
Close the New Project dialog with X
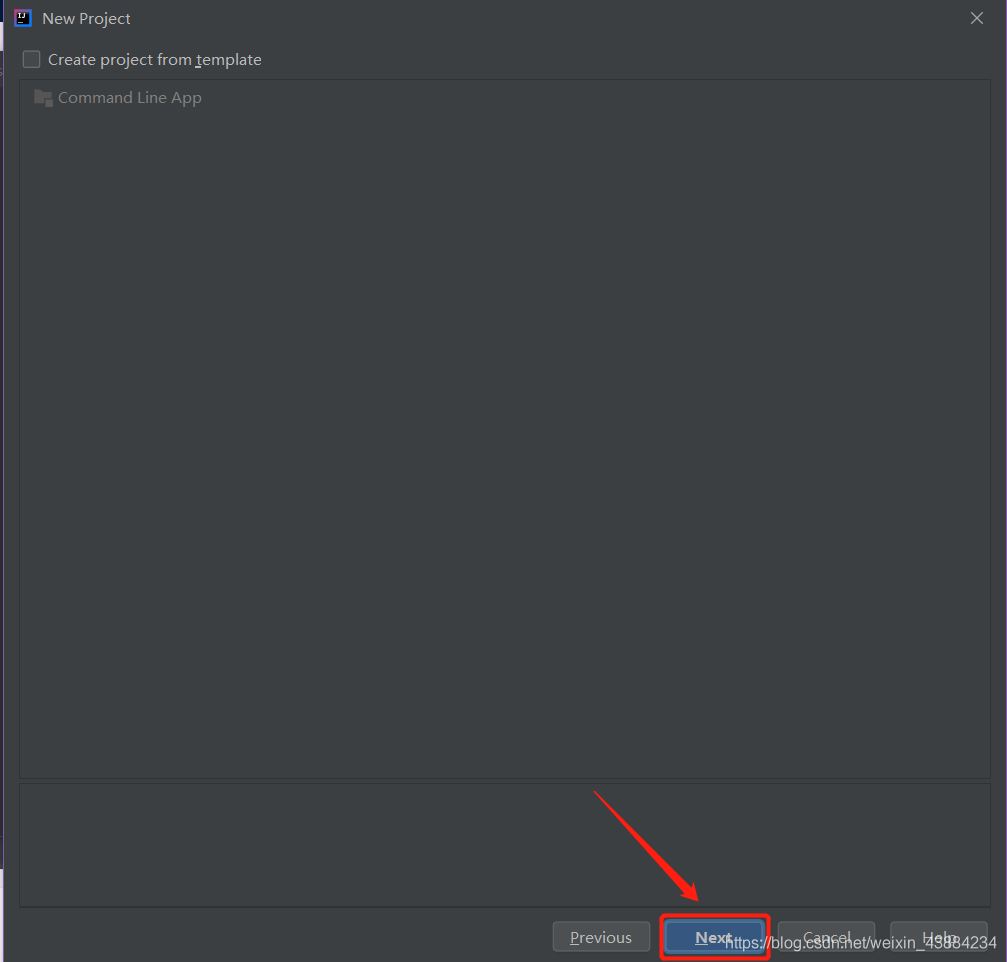click(977, 18)
